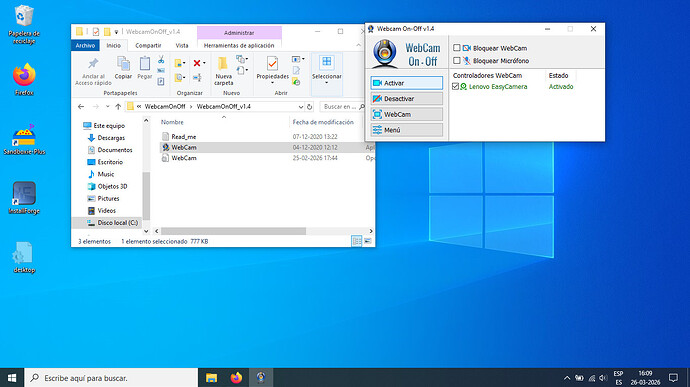Viewport: 690px width, 387px height.
Task: Sort by Fecha de modificación column
Action: pyautogui.click(x=323, y=122)
